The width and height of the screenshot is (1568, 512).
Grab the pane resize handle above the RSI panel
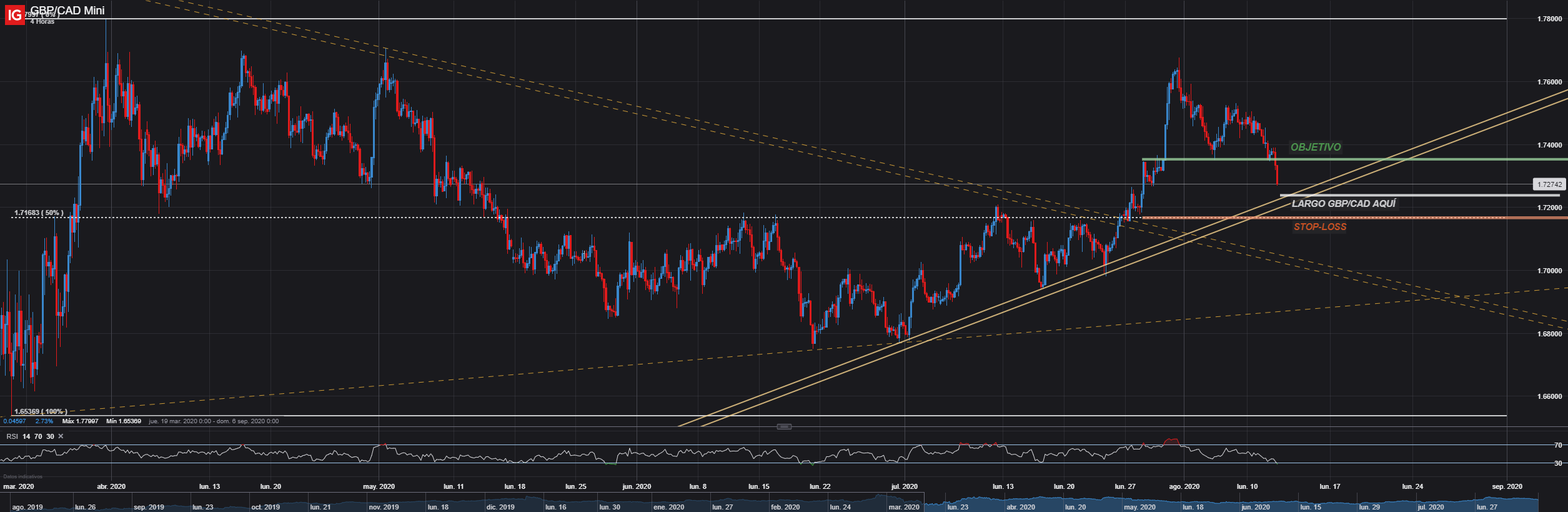pyautogui.click(x=784, y=427)
